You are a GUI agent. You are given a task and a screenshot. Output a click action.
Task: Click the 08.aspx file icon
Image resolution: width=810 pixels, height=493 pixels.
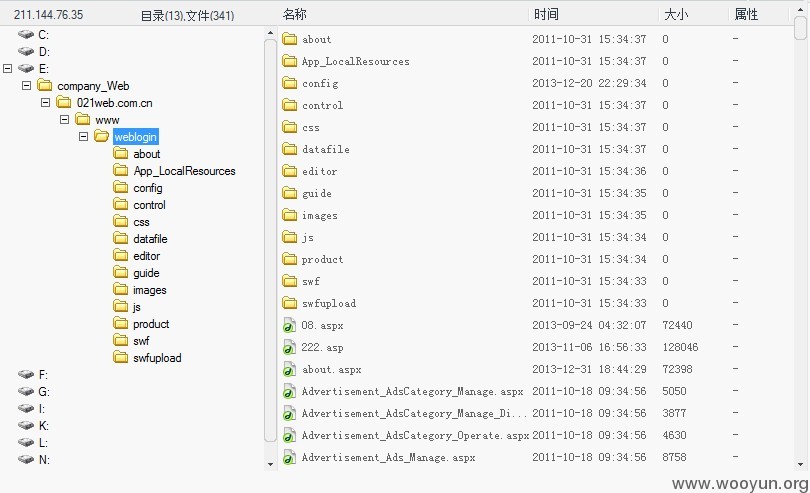(289, 326)
